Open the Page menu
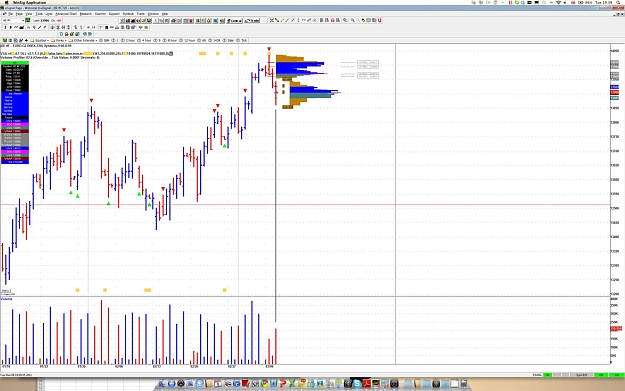 (19, 14)
